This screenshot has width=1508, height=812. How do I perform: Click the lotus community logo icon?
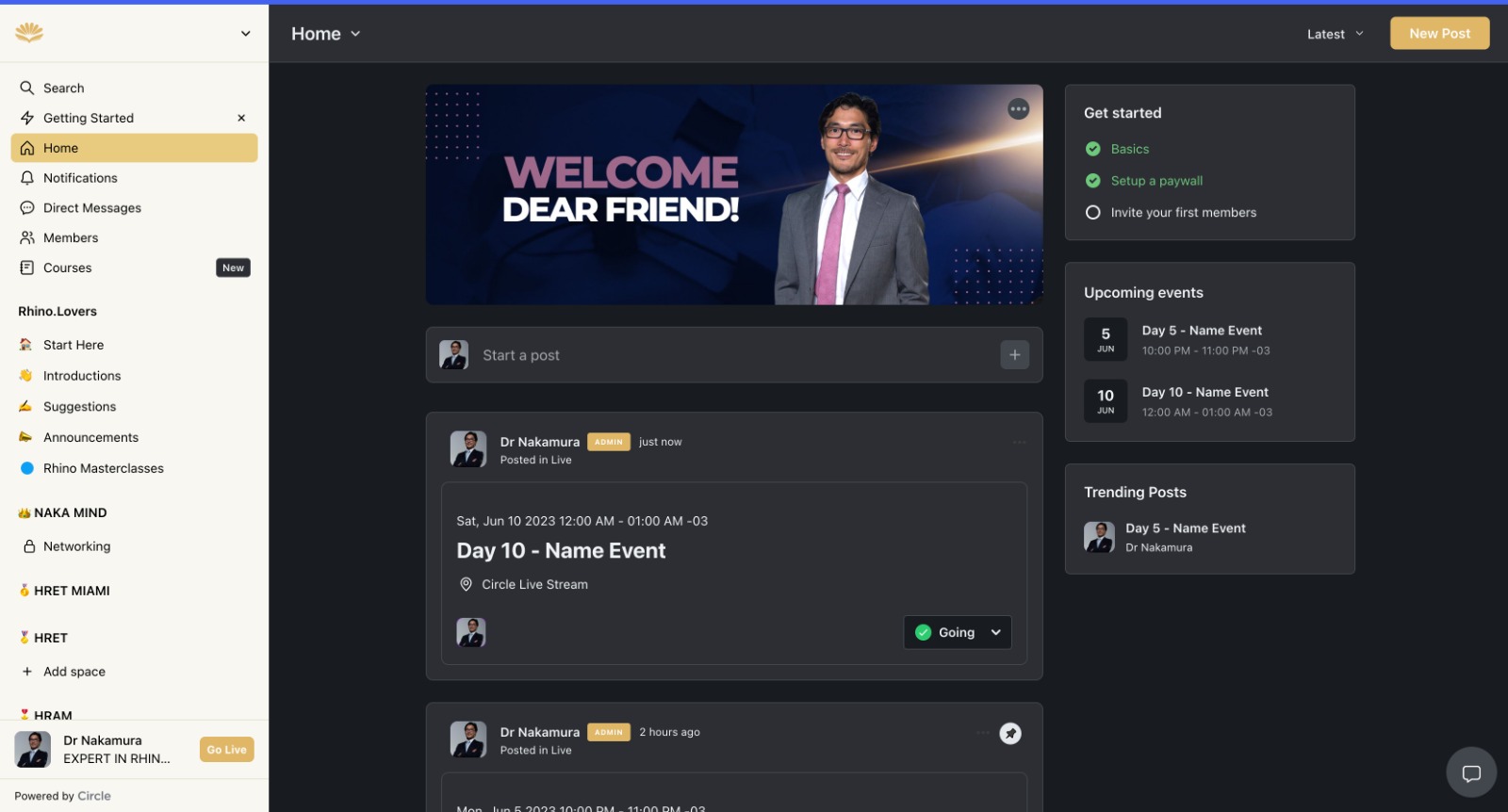[x=29, y=33]
